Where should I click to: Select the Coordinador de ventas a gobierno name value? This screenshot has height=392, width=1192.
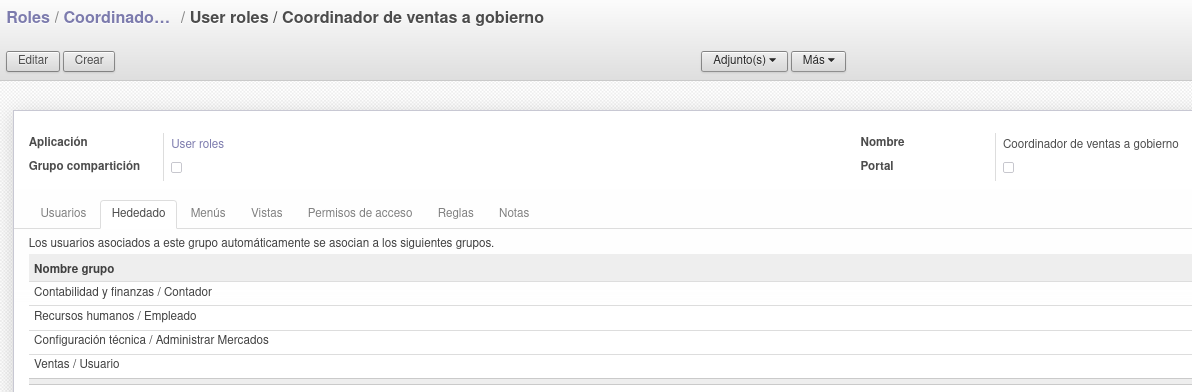1090,144
